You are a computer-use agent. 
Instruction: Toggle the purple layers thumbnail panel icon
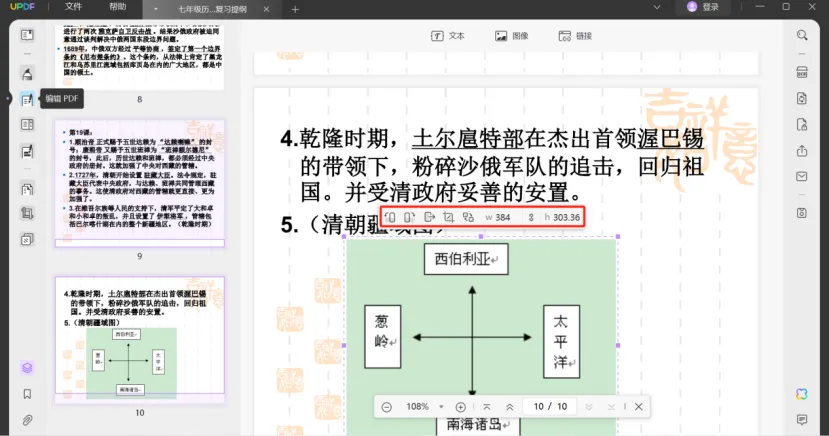click(27, 368)
